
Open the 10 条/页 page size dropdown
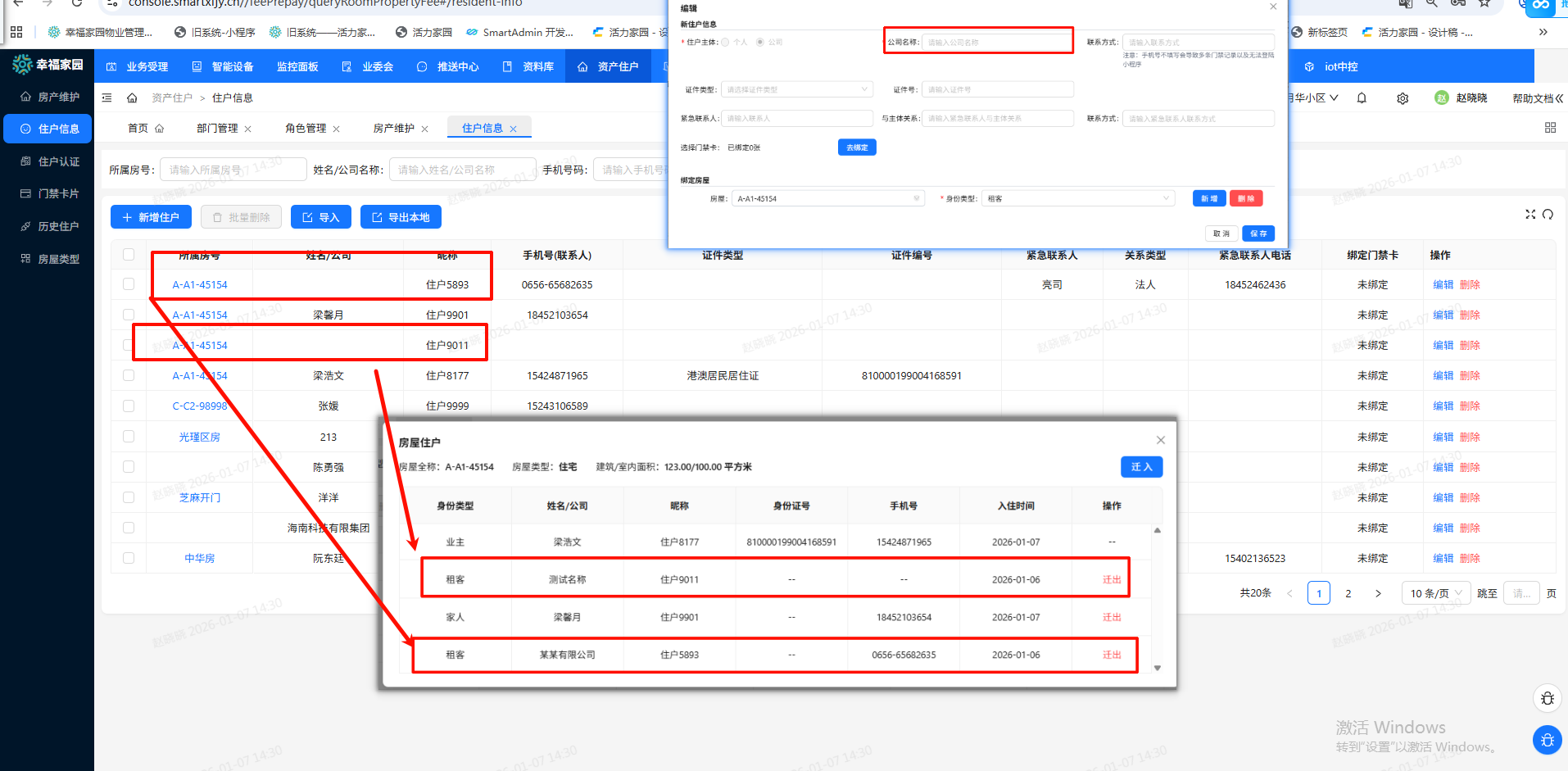pos(1435,593)
